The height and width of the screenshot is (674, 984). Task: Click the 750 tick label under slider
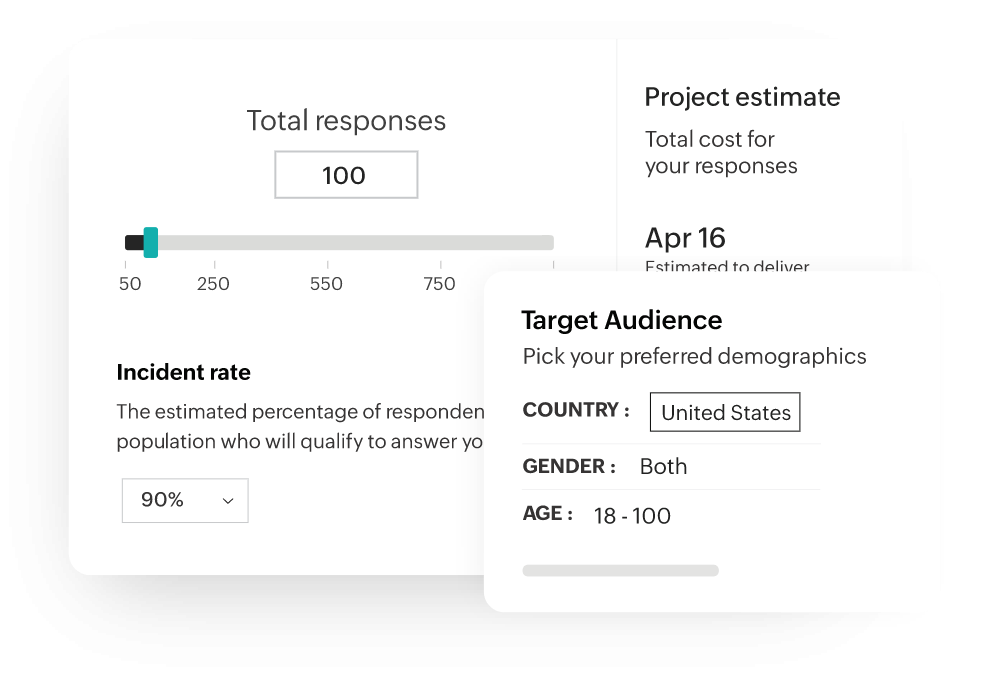[x=439, y=284]
